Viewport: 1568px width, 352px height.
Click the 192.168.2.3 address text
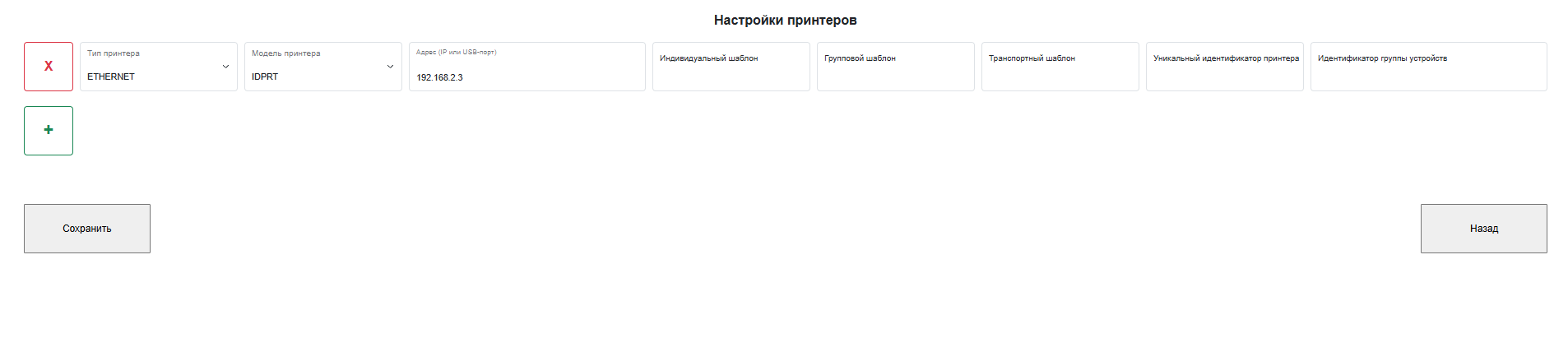click(439, 77)
